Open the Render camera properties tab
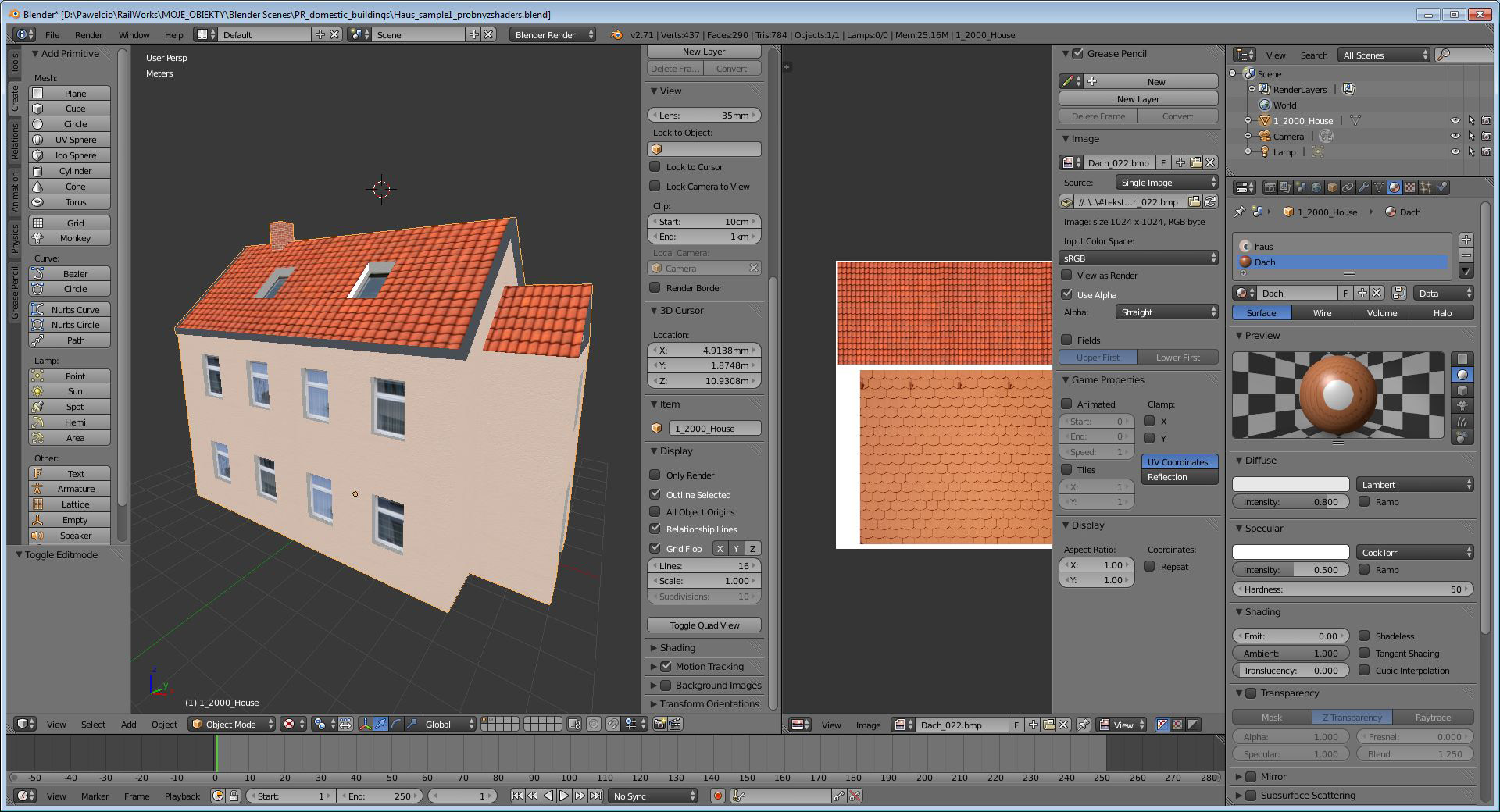Screen dimensions: 1500x812 1270,187
